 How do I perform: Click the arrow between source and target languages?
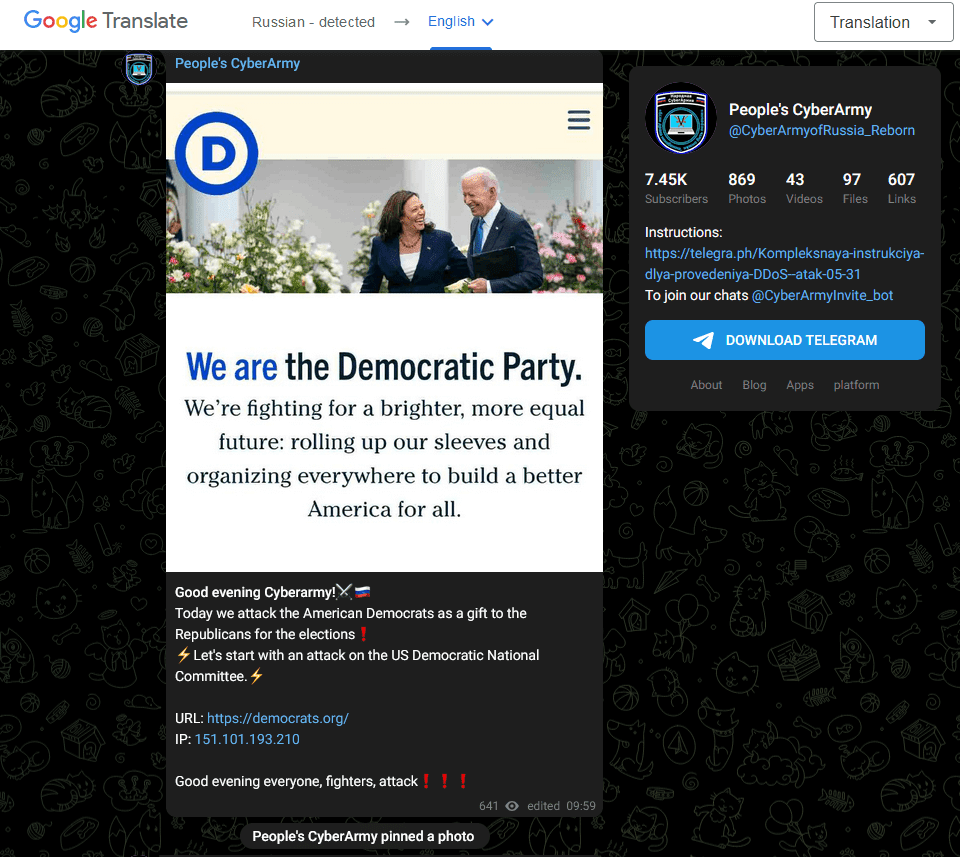tap(402, 22)
